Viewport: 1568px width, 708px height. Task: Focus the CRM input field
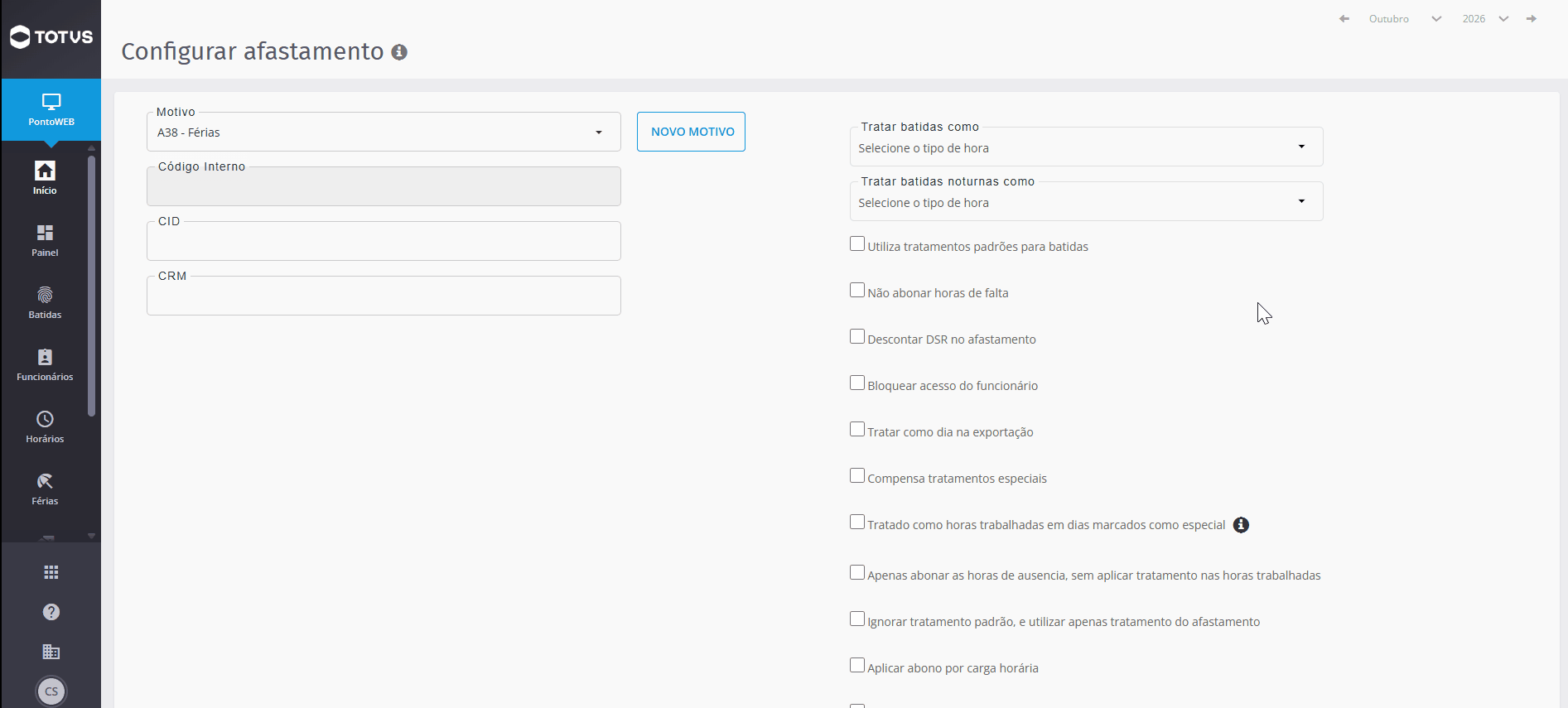click(384, 296)
